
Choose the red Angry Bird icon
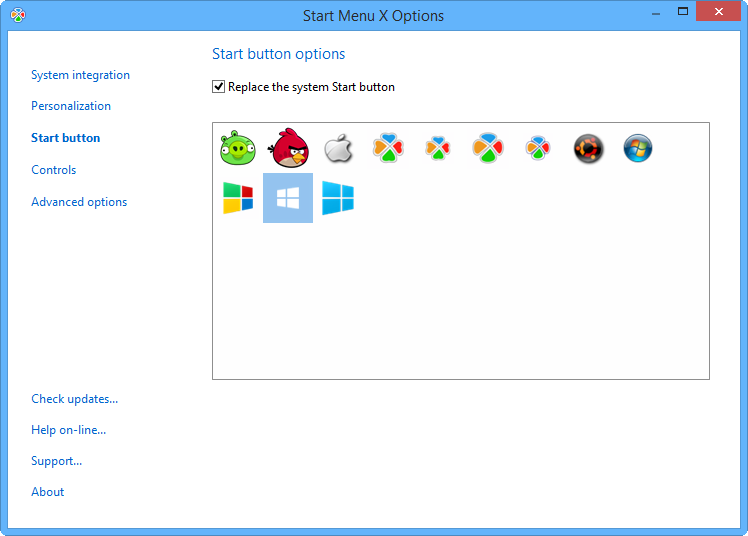(288, 148)
